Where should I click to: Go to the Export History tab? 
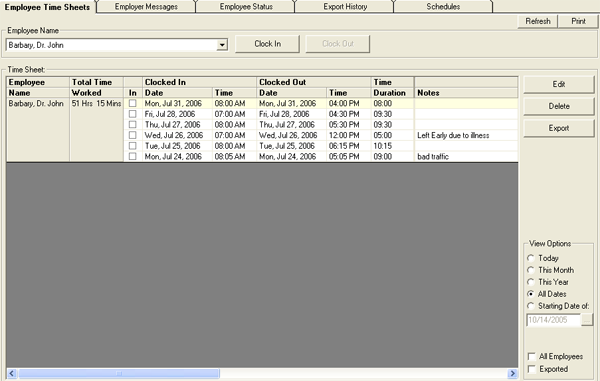(x=345, y=7)
